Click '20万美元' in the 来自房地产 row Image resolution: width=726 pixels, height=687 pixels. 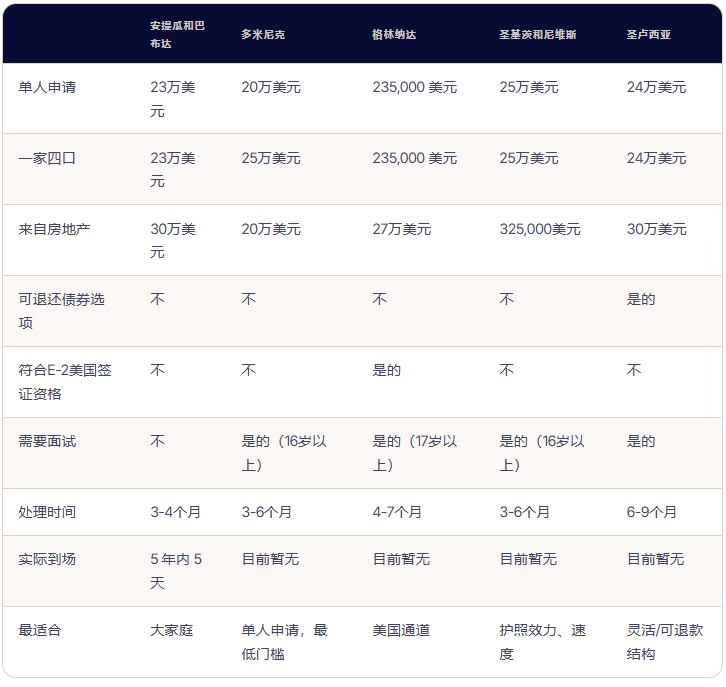[271, 229]
